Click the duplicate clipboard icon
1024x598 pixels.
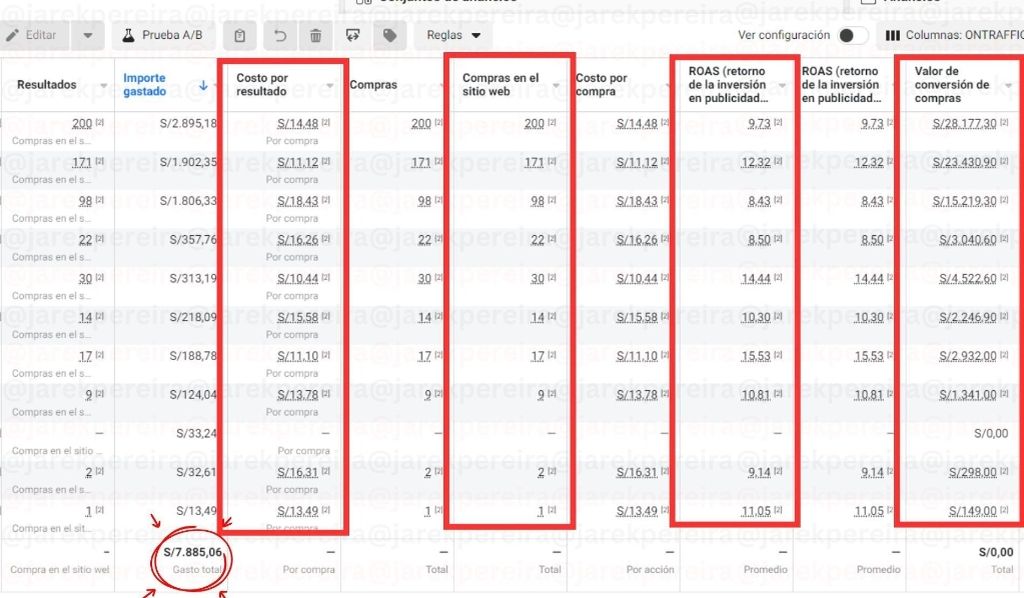(x=240, y=36)
